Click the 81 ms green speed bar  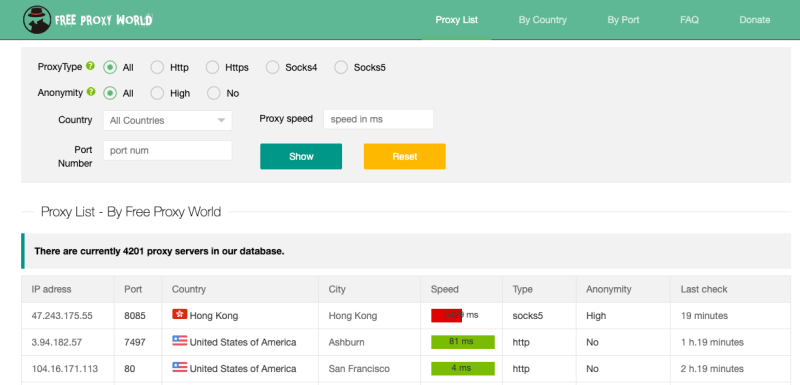[x=463, y=342]
